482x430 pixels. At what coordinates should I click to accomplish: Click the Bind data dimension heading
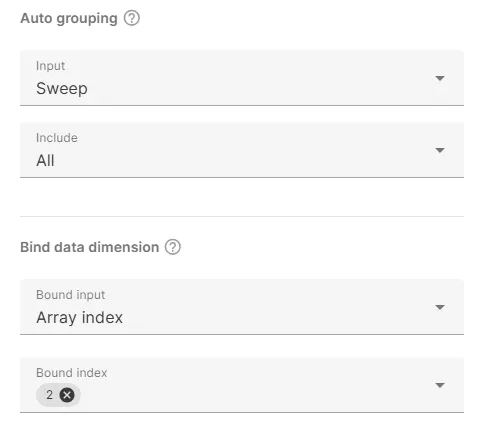[x=90, y=247]
